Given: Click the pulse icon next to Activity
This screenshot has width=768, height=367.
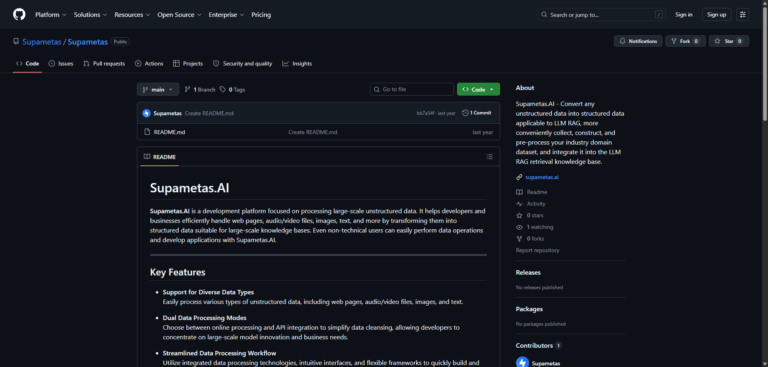Looking at the screenshot, I should (519, 204).
